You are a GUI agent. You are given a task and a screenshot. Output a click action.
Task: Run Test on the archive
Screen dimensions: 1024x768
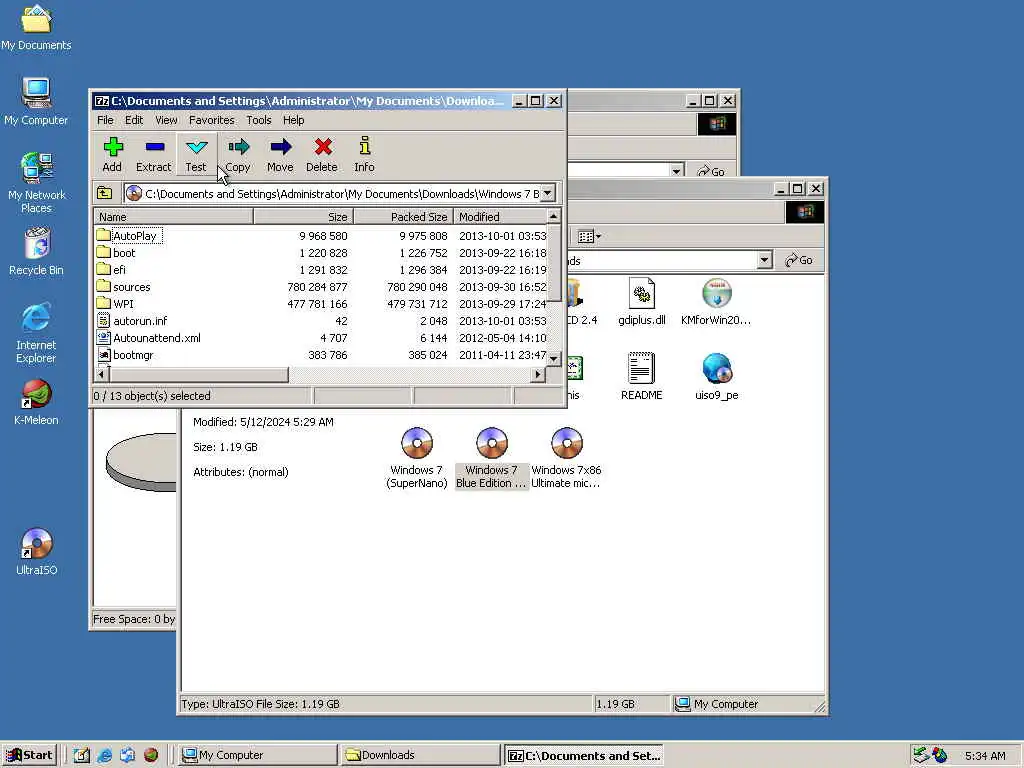tap(196, 155)
